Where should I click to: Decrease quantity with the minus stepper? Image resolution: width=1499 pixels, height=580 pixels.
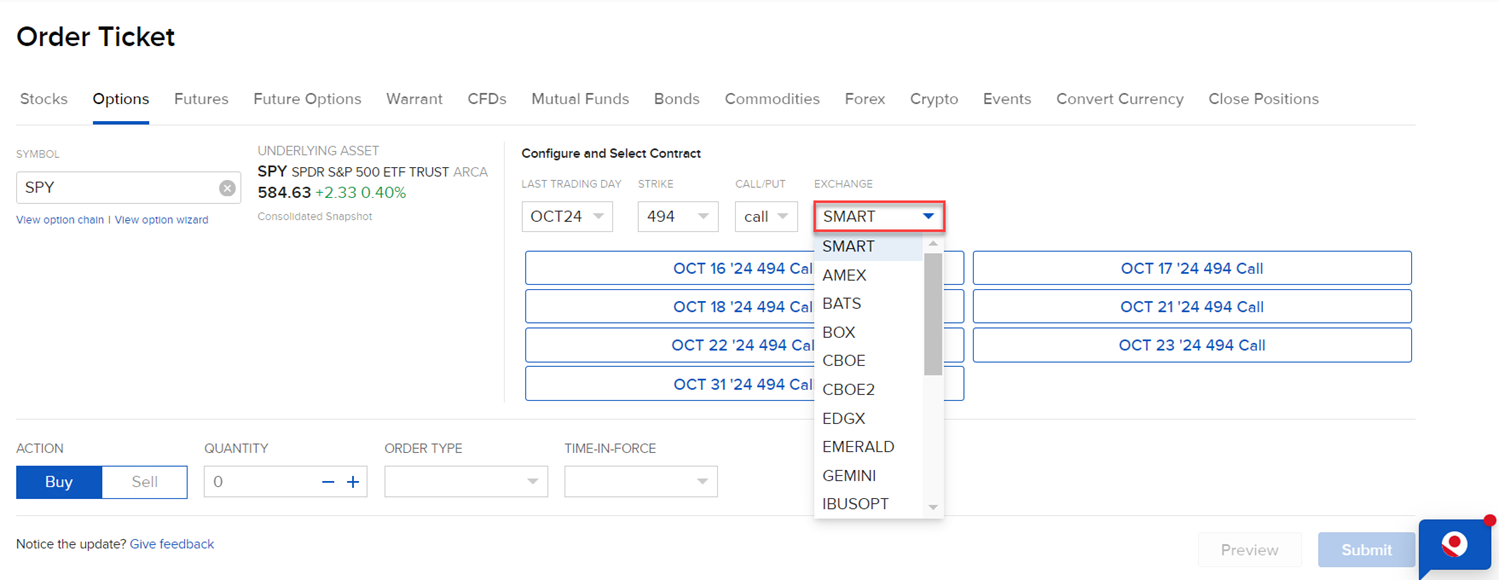327,481
